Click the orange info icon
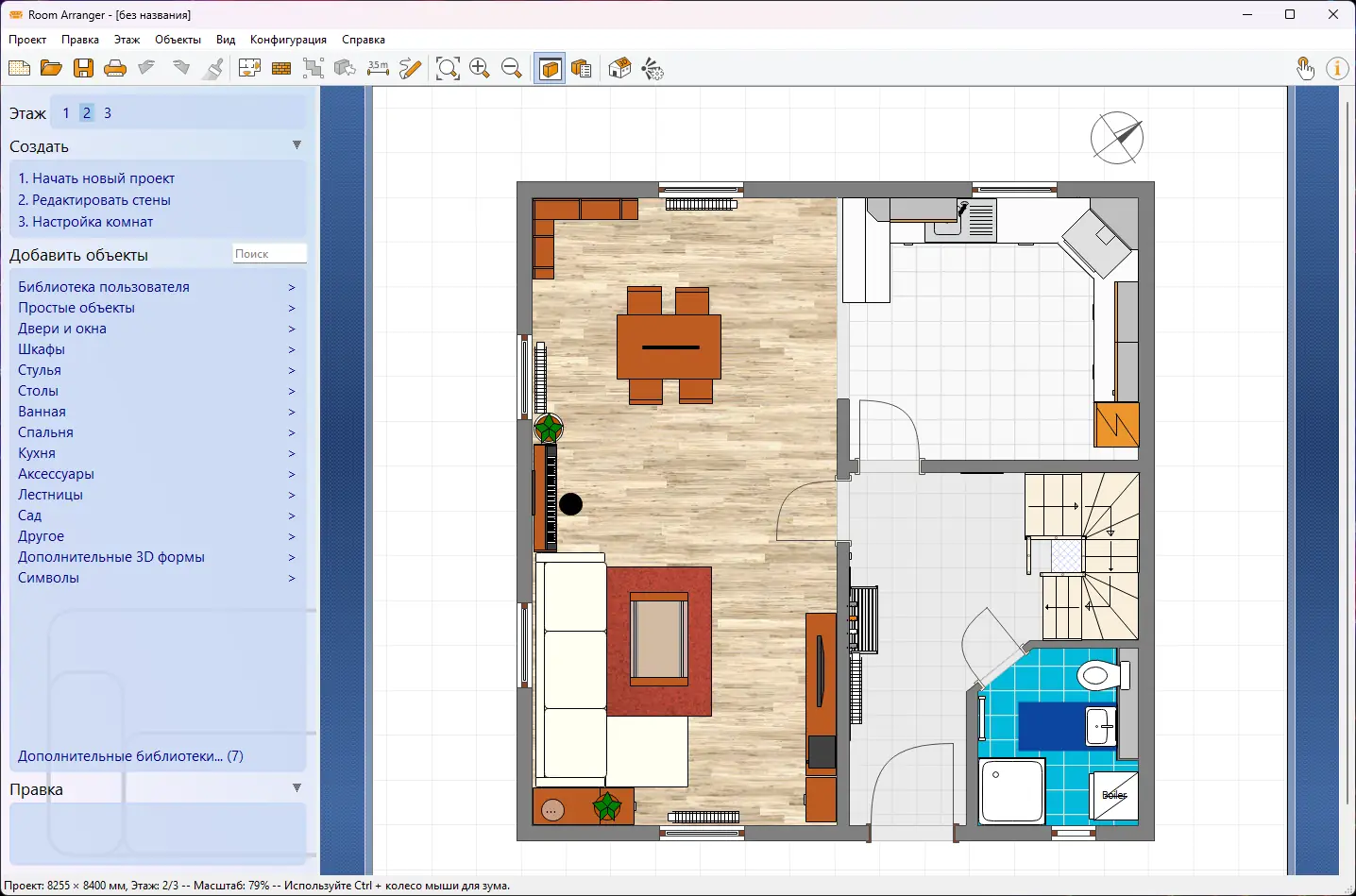The width and height of the screenshot is (1356, 896). point(1337,68)
